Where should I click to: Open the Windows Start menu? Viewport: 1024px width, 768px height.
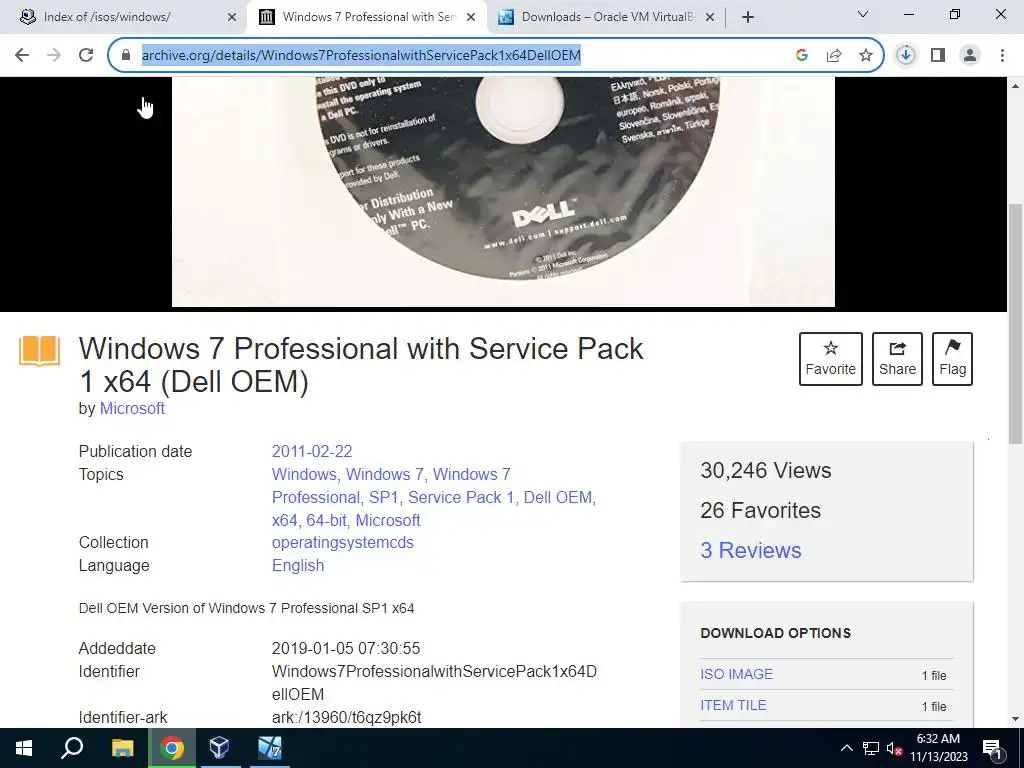pyautogui.click(x=24, y=748)
